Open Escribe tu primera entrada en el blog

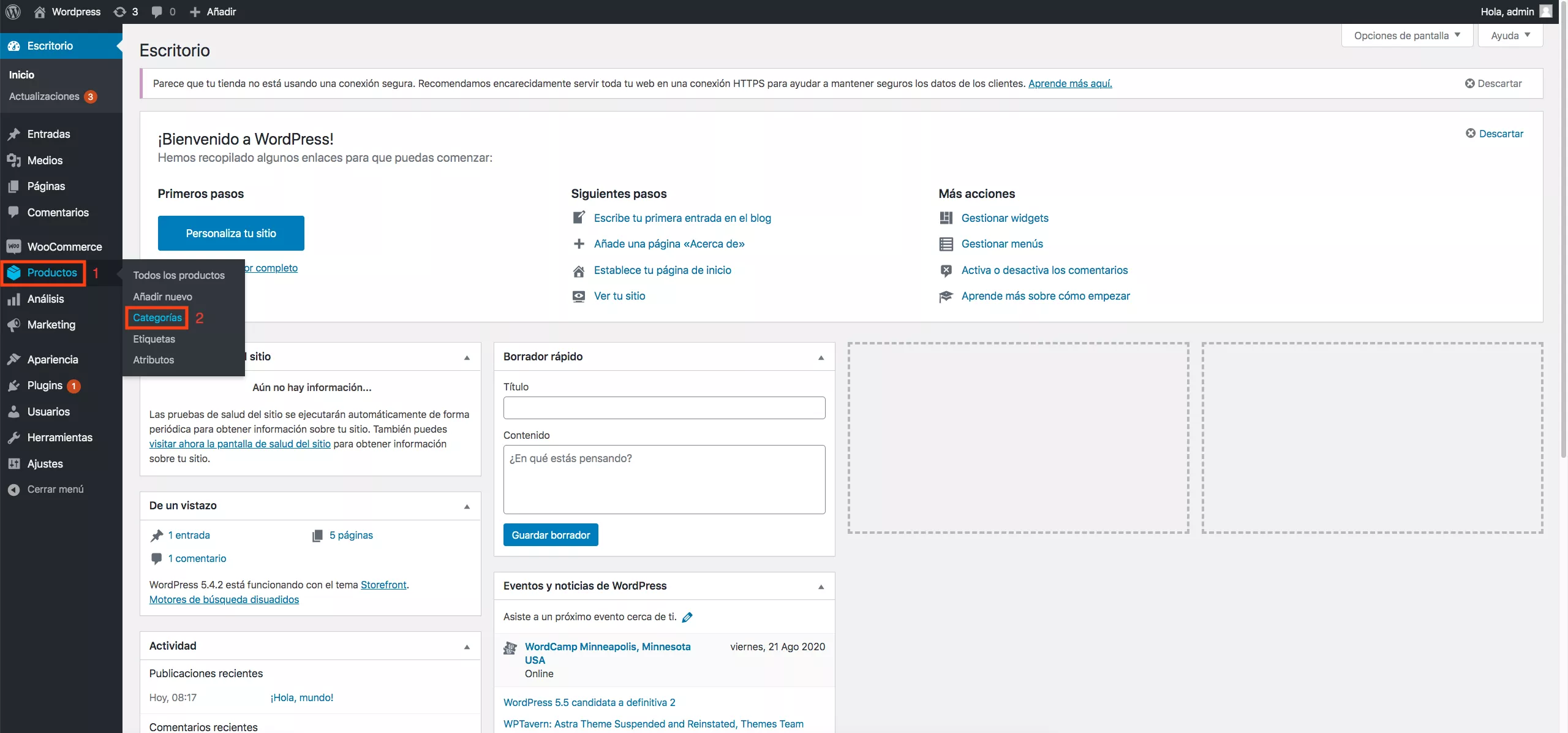tap(682, 218)
